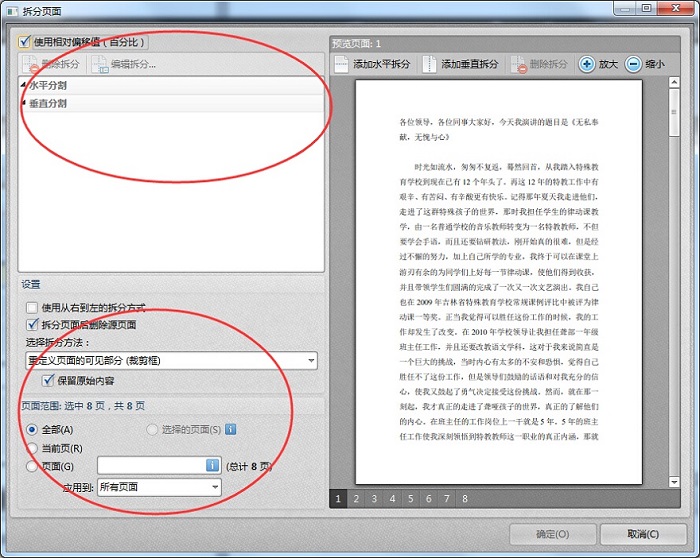Go to preview page tab 8
This screenshot has height=558, width=700.
465,499
